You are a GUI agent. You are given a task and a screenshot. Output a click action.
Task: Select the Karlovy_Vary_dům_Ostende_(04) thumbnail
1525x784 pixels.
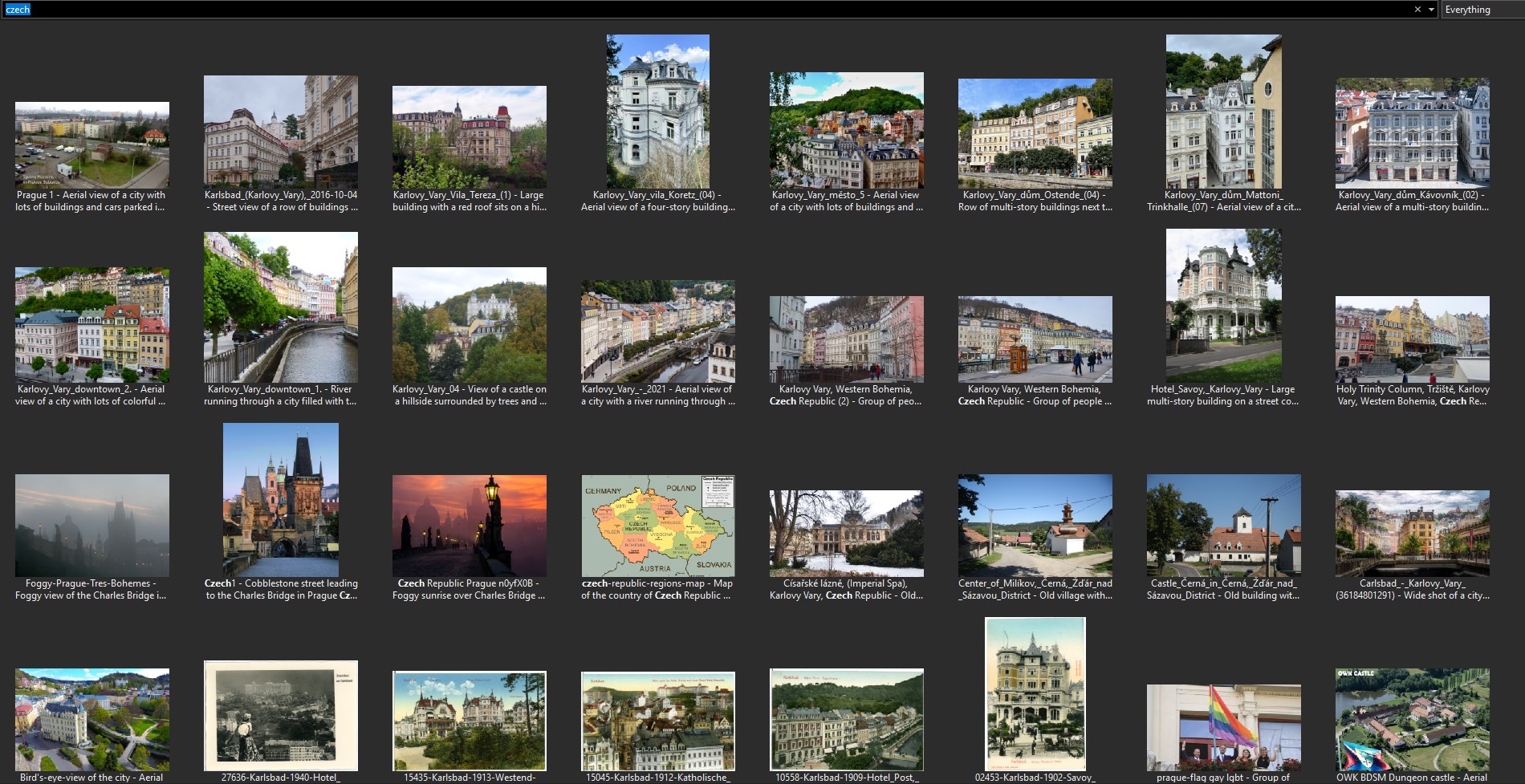1035,134
